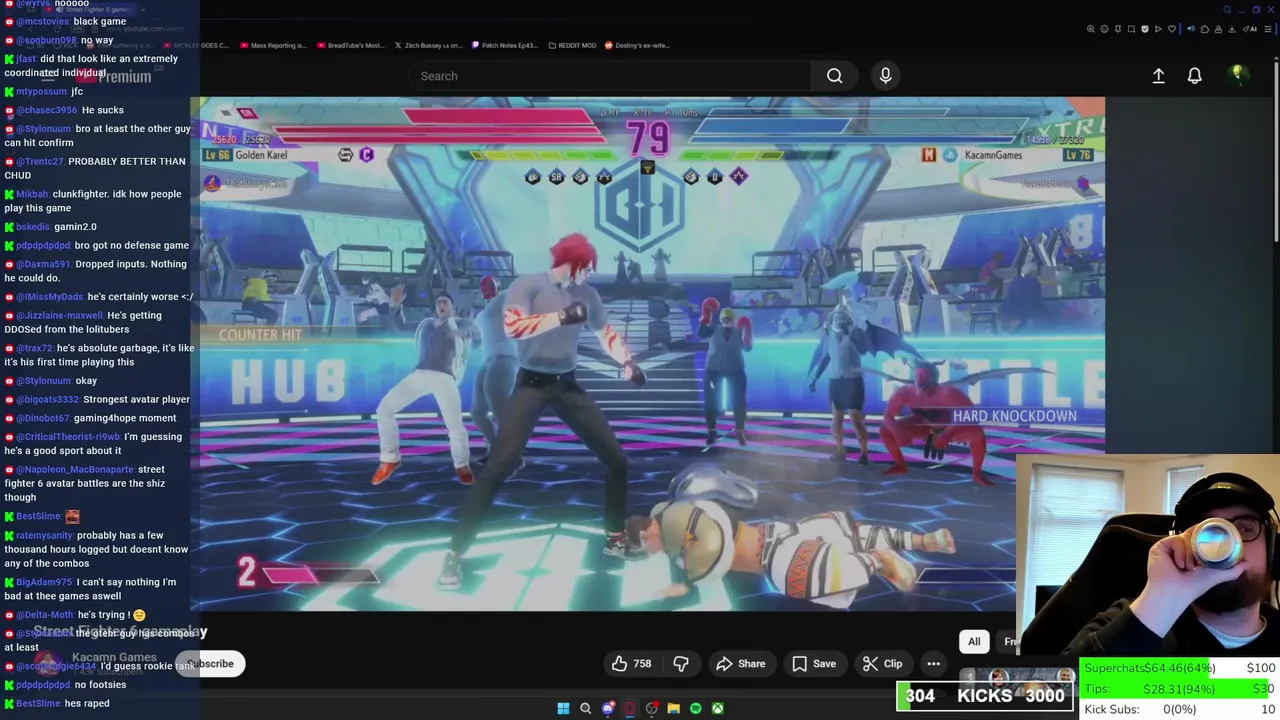Switch to Opera GX in taskbar

tap(629, 708)
